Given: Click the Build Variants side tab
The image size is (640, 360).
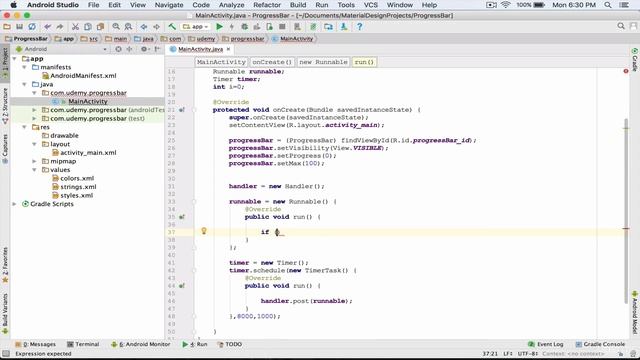Looking at the screenshot, I should tap(5, 313).
